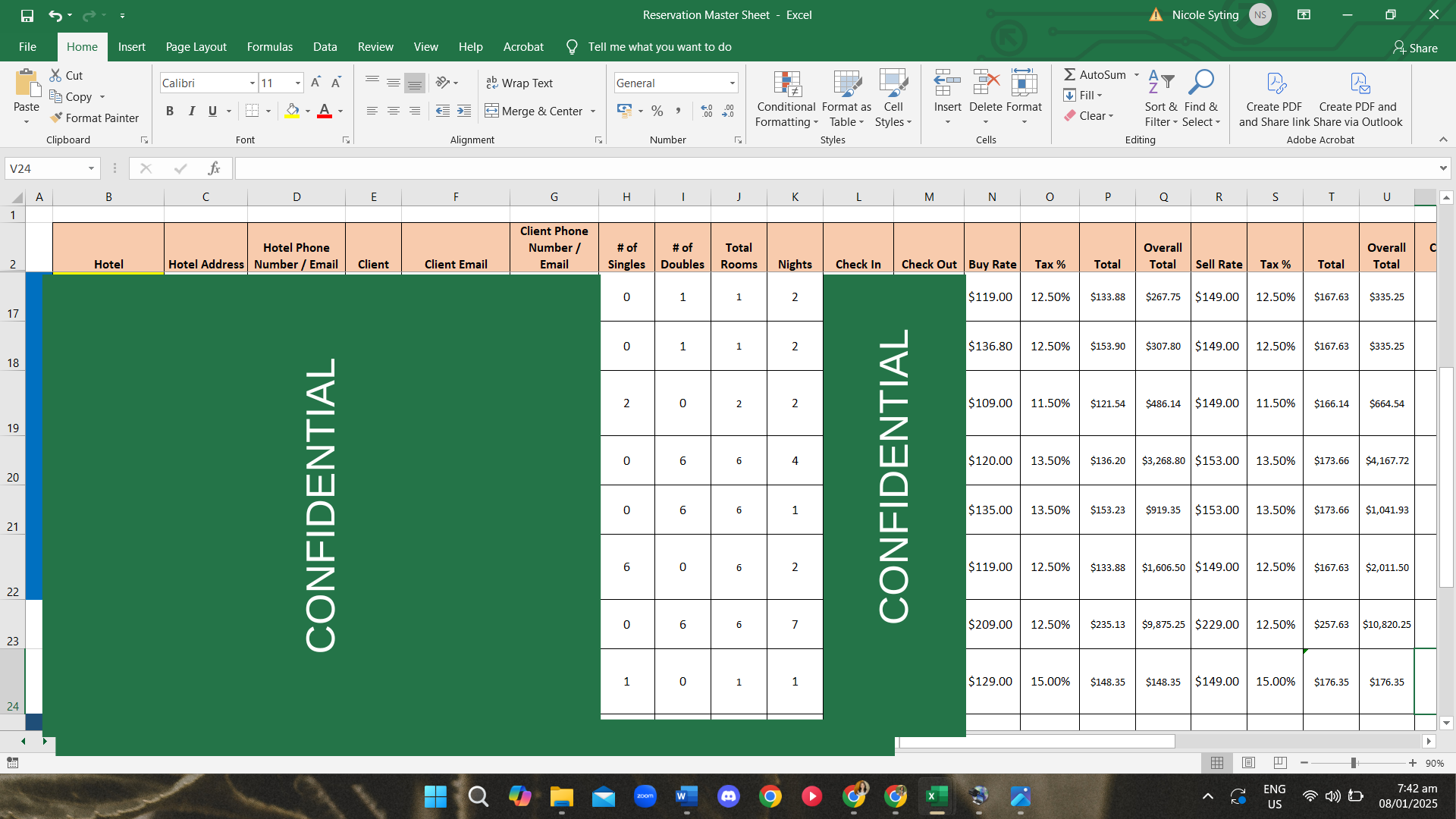The image size is (1456, 819).
Task: Click the Increase Font Size icon
Action: (315, 83)
